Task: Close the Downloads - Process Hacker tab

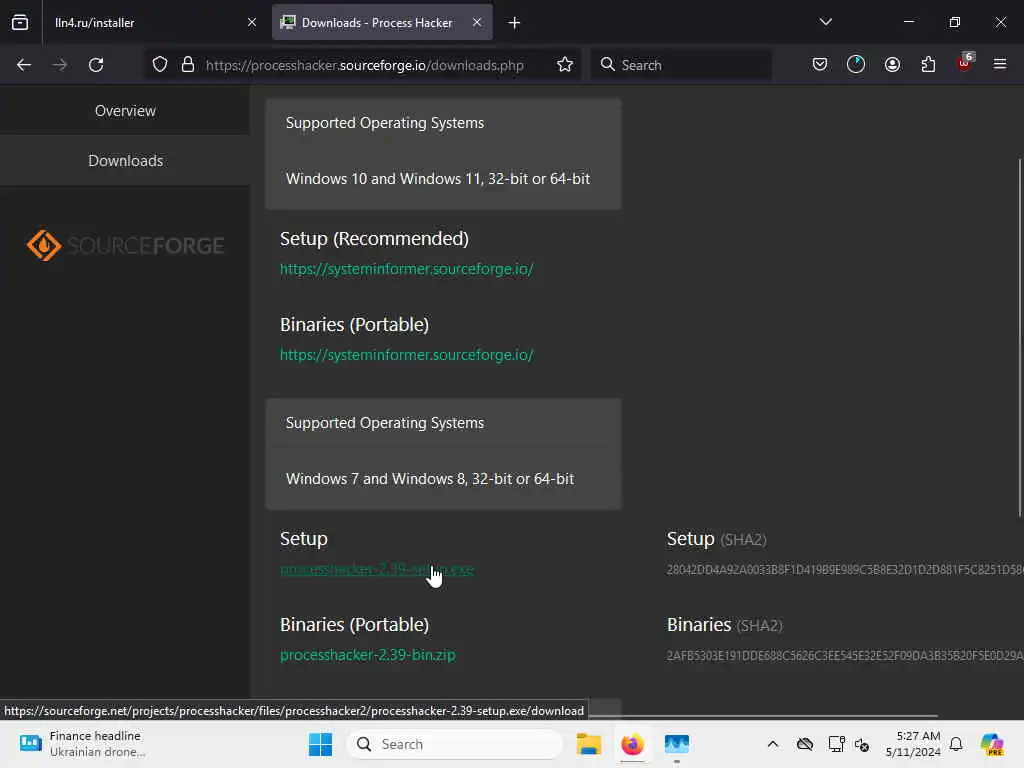Action: click(477, 22)
